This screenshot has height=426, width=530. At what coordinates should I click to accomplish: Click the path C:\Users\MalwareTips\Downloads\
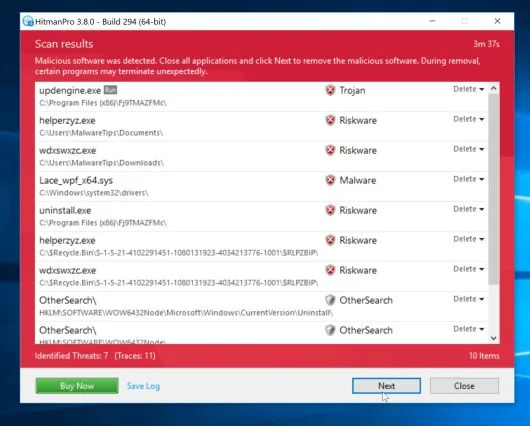point(101,163)
